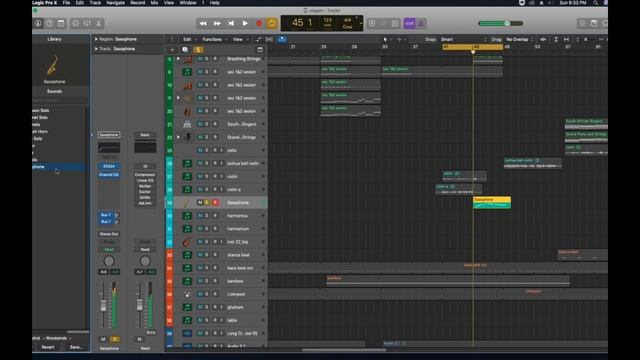Click the drum icon on Liverpool track
Image resolution: width=640 pixels, height=360 pixels.
187,294
